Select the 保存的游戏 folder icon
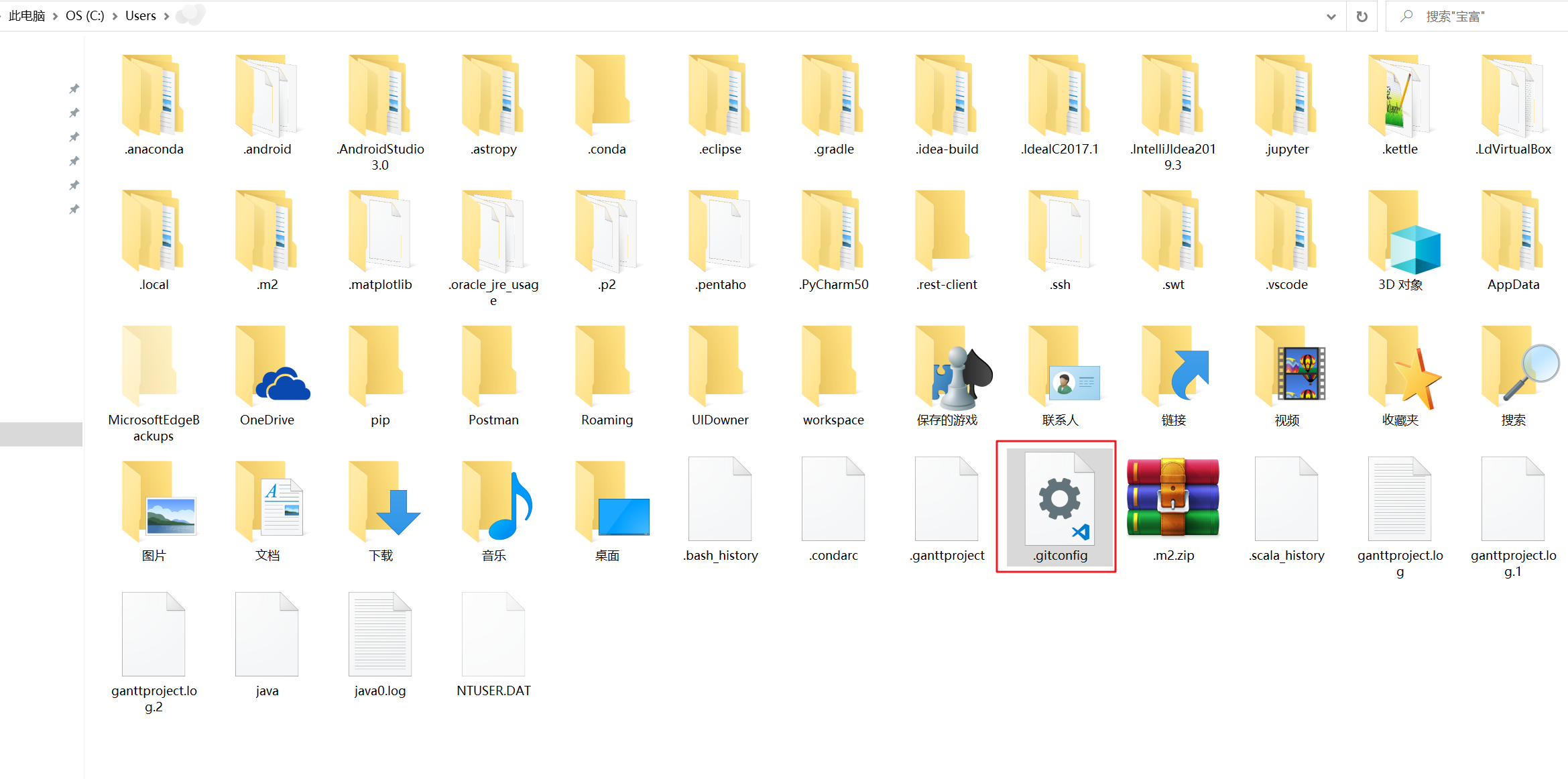The height and width of the screenshot is (779, 1568). 947,367
